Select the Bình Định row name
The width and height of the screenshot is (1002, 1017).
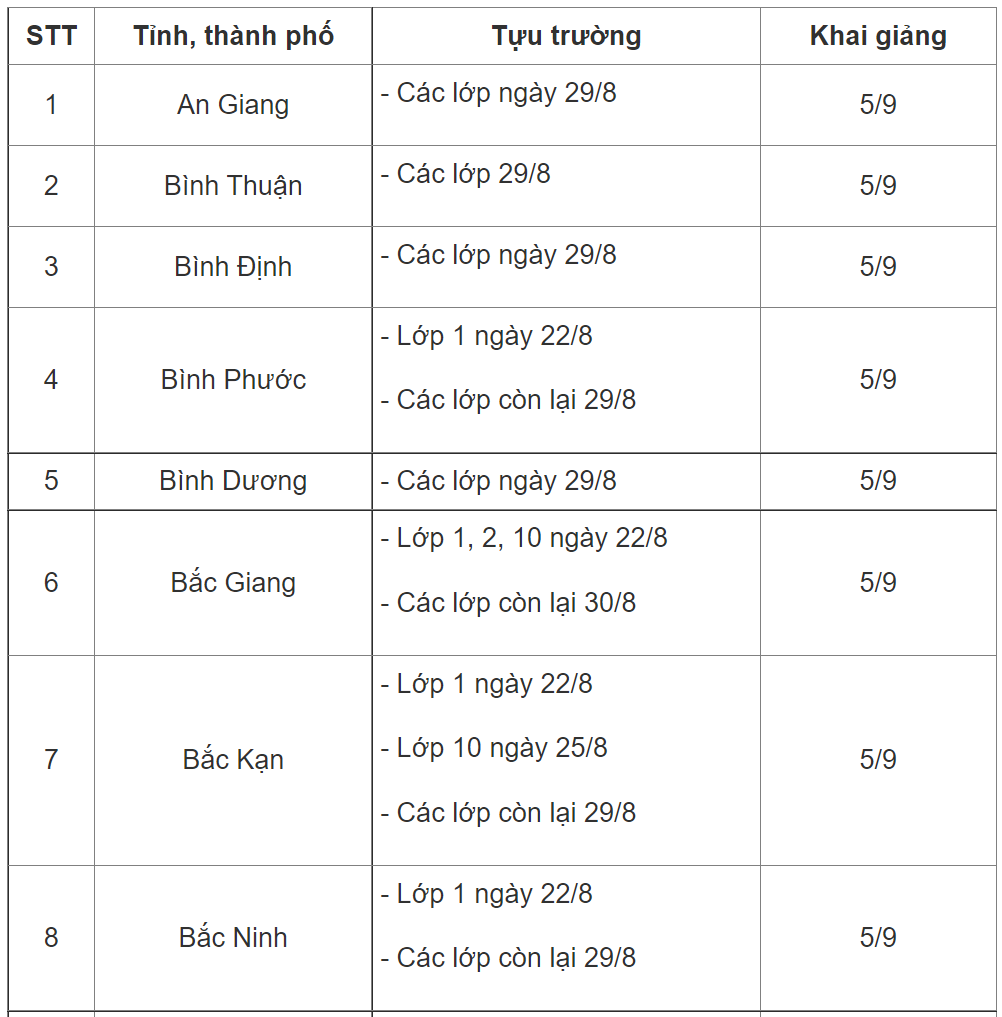pyautogui.click(x=233, y=267)
